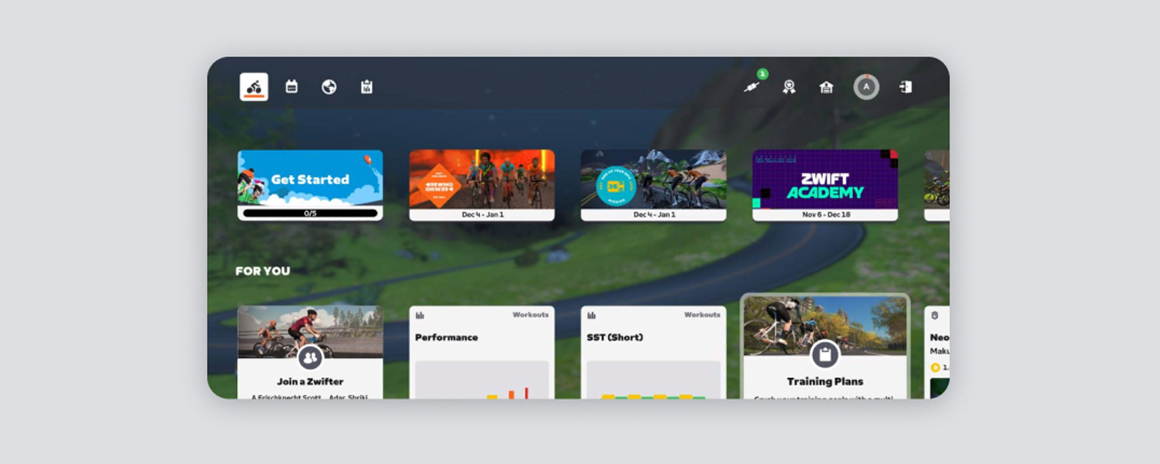1160x464 pixels.
Task: Click the Join a Zwifter card photo
Action: [310, 332]
